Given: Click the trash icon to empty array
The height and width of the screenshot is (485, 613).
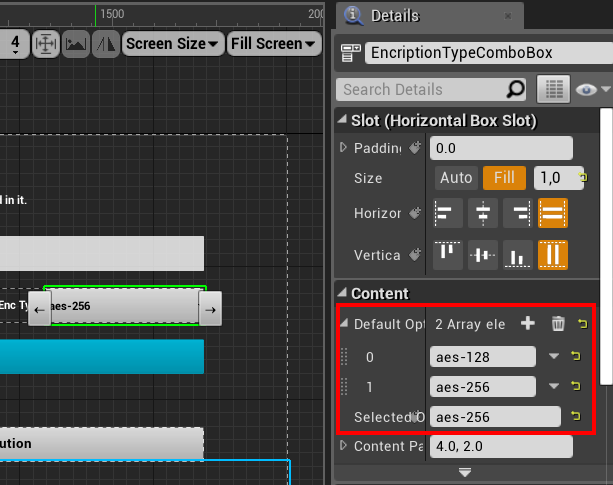Looking at the screenshot, I should click(x=558, y=324).
